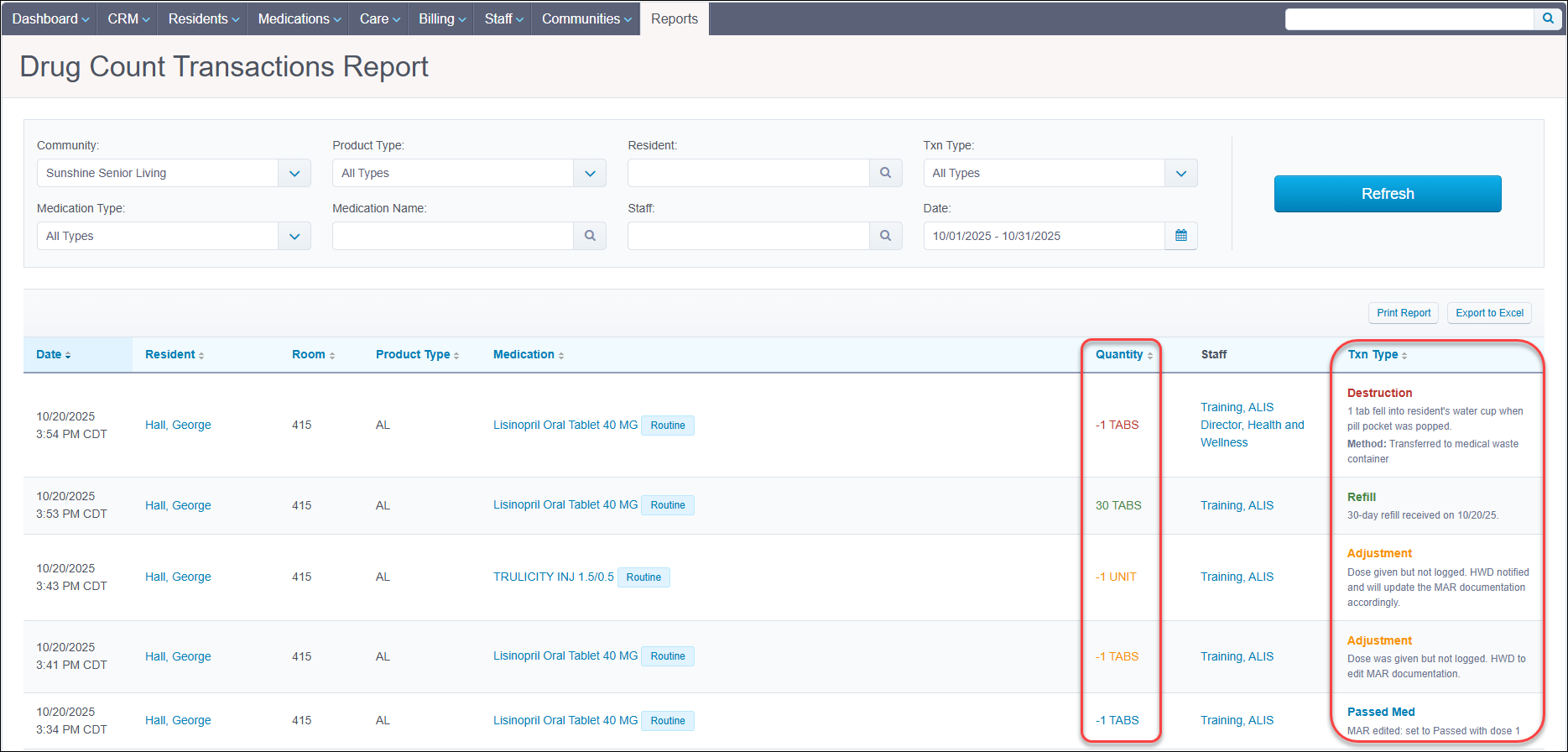Viewport: 1568px width, 752px height.
Task: Open Training, ALIS staff link in Refill row
Action: click(x=1237, y=505)
